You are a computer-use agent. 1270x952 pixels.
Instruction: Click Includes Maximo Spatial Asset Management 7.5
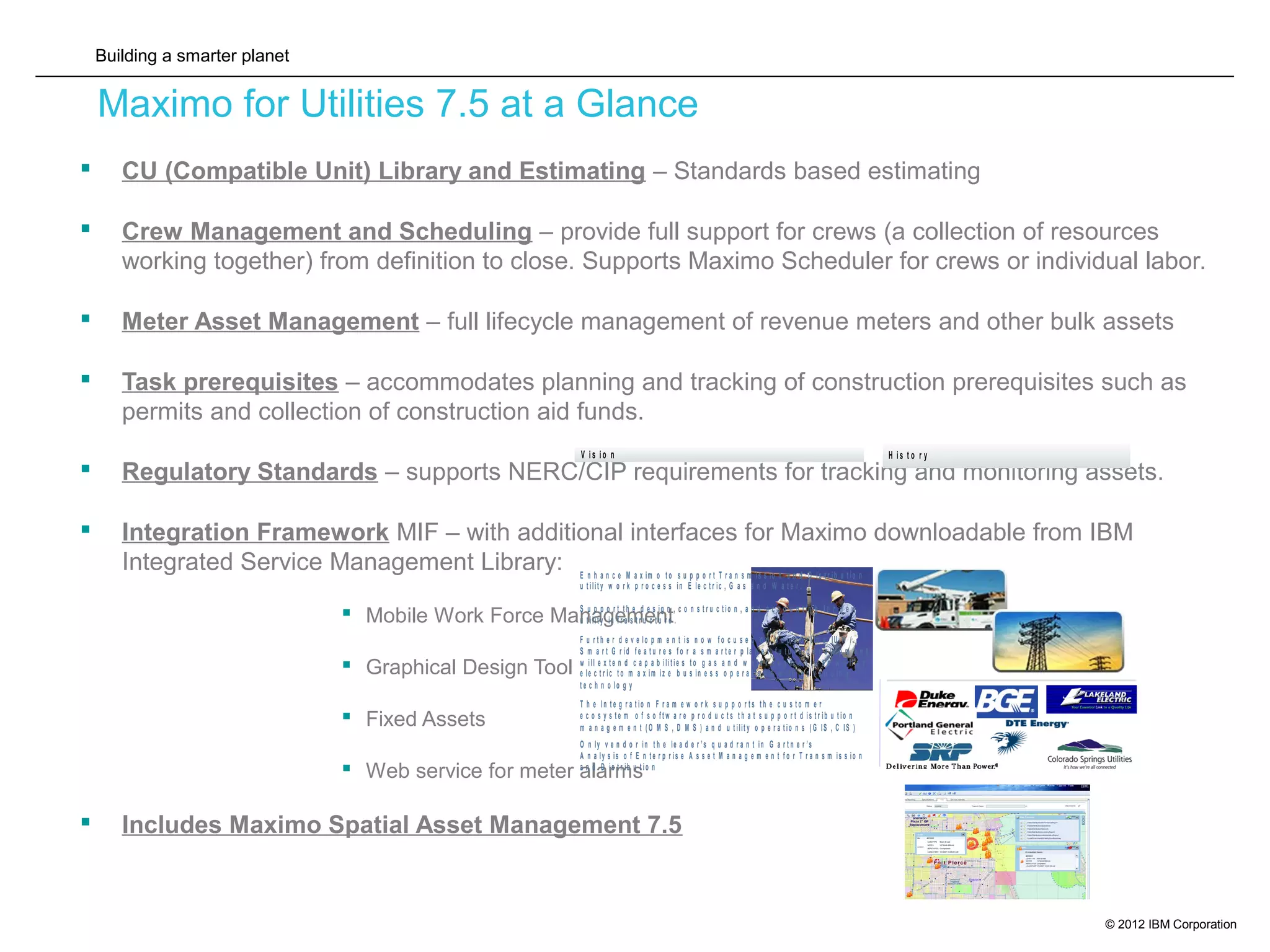(x=402, y=825)
